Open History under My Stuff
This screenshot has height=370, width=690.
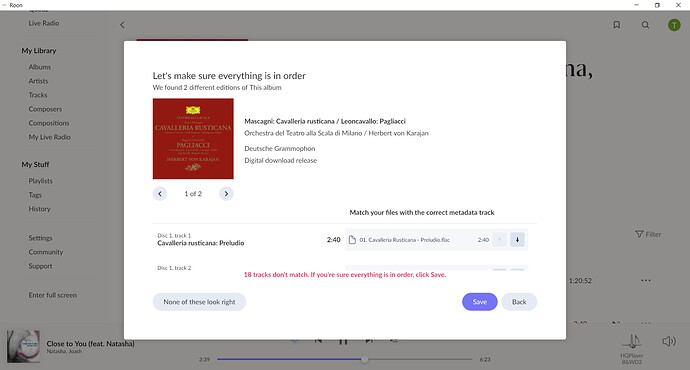click(40, 209)
